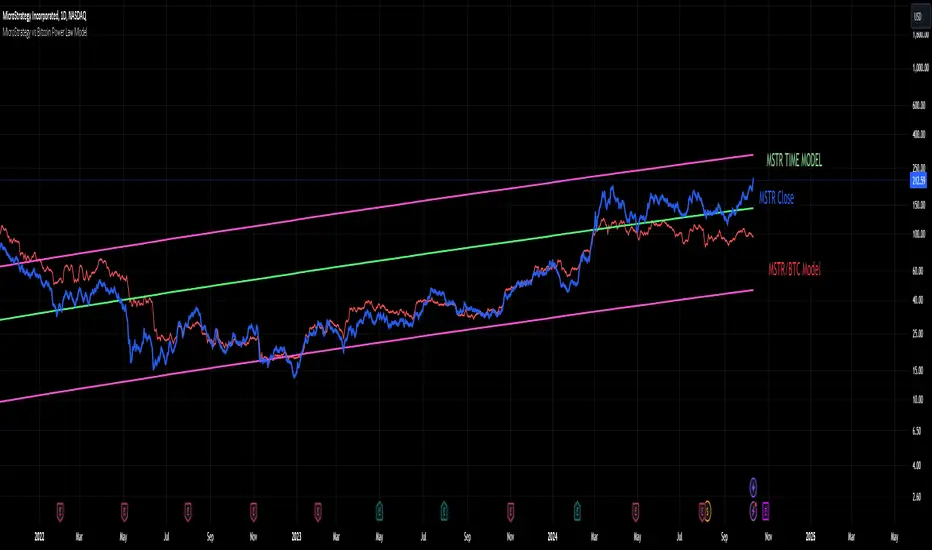Select the MicroStrategy Incorporated symbol title

pyautogui.click(x=45, y=16)
